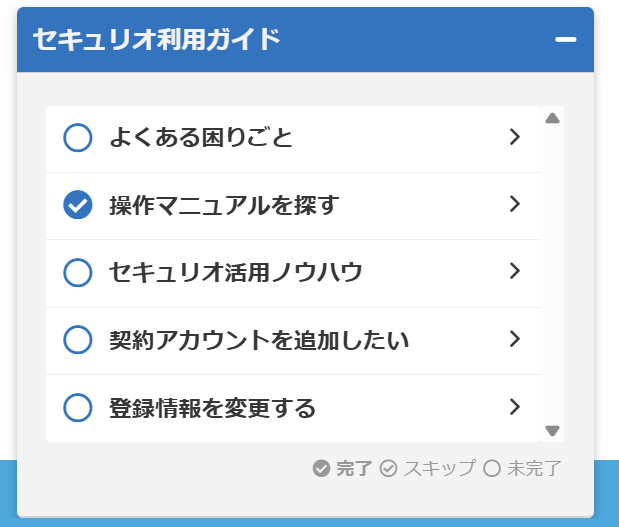Click the 完了 legend checkmark icon
This screenshot has height=527, width=619.
pos(321,468)
